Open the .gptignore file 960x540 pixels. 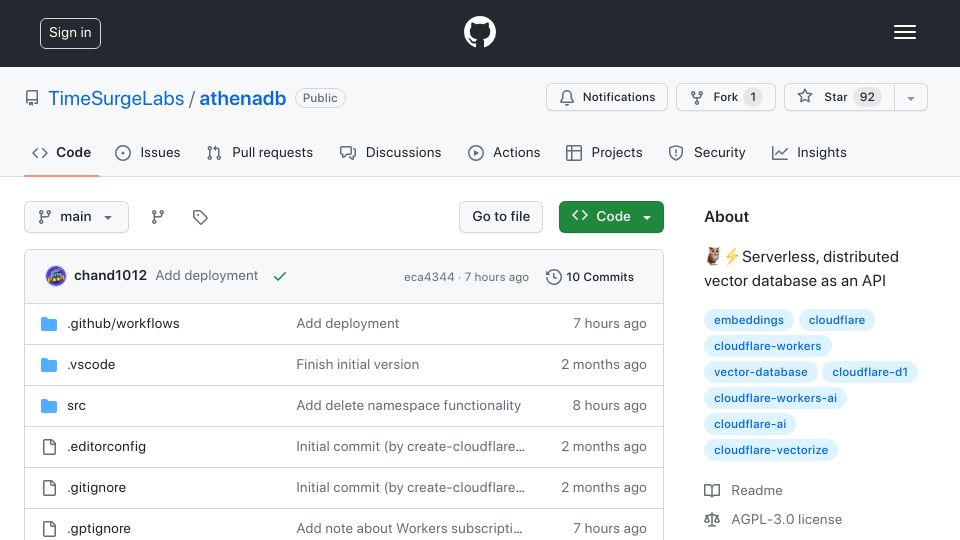[x=99, y=528]
